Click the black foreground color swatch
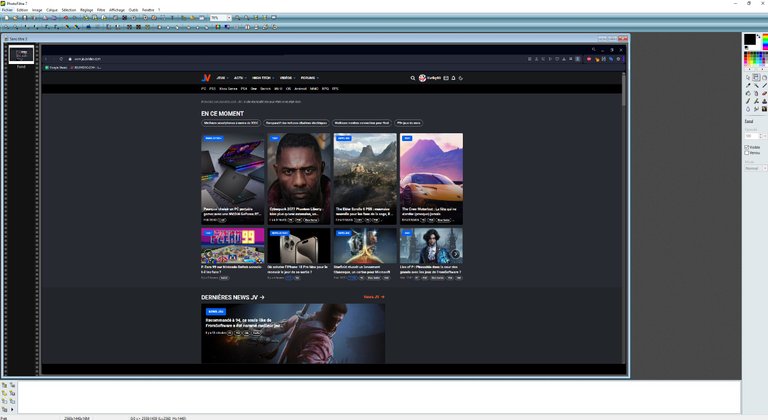Image resolution: width=768 pixels, height=420 pixels. [750, 39]
